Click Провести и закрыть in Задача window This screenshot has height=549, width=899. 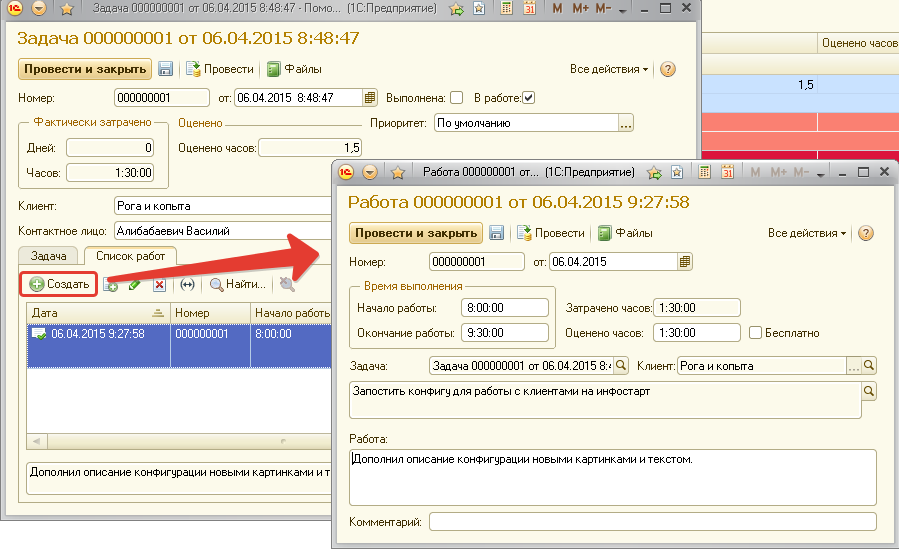click(85, 69)
